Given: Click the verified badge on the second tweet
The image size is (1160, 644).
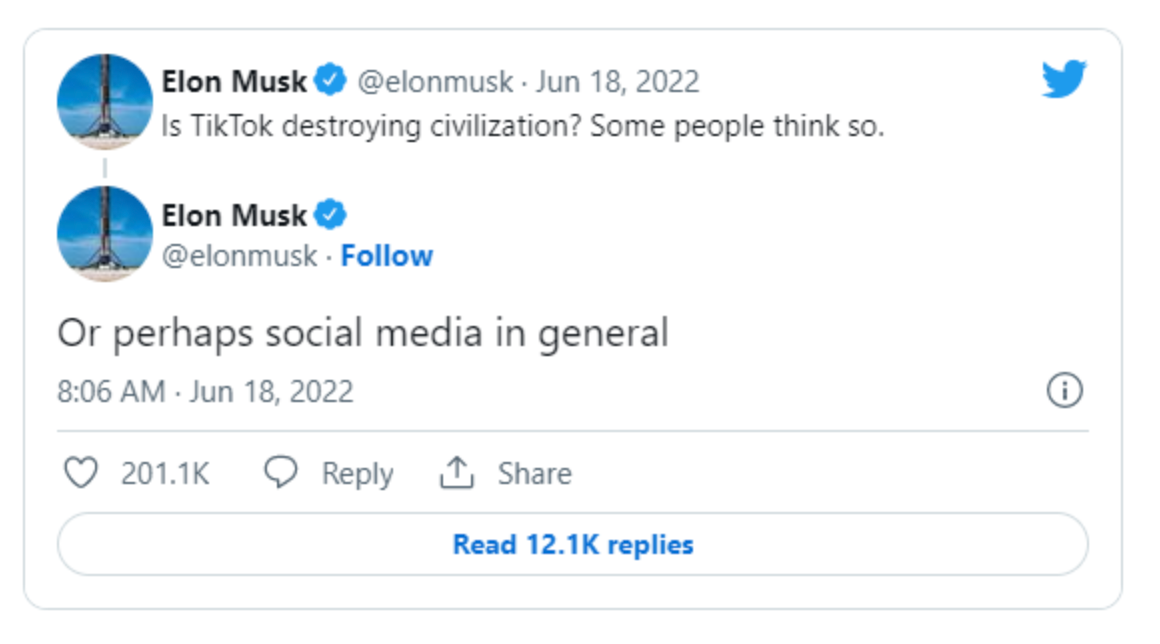Looking at the screenshot, I should point(328,214).
